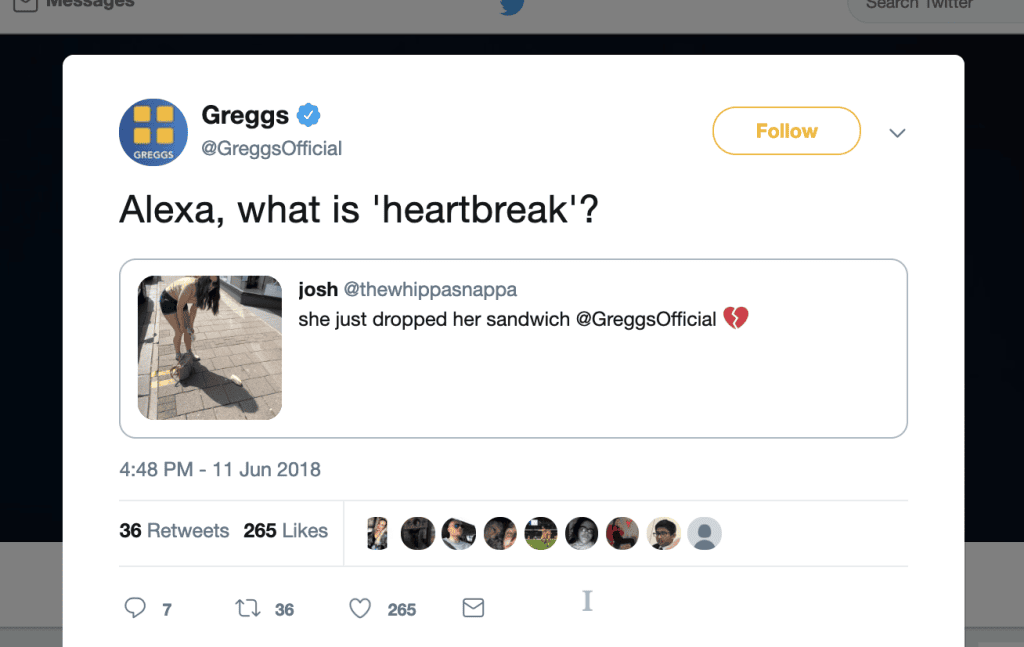Expand the tweet options chevron menu
Screen dimensions: 1024x647
click(897, 132)
